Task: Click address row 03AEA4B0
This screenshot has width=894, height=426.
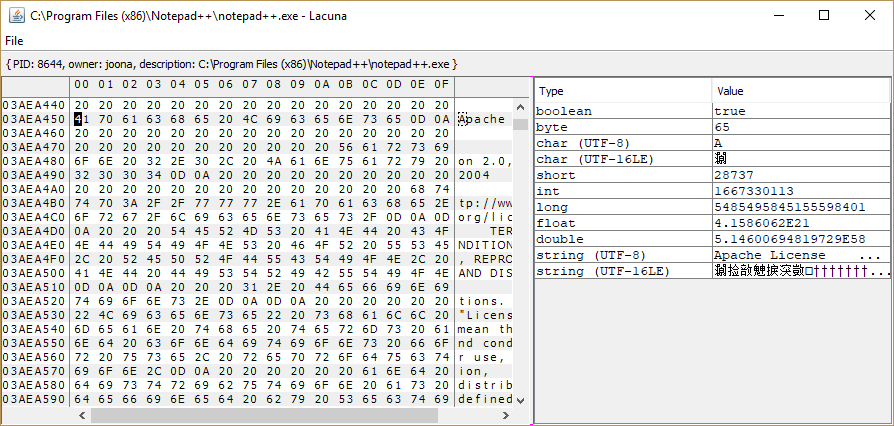Action: (x=33, y=202)
